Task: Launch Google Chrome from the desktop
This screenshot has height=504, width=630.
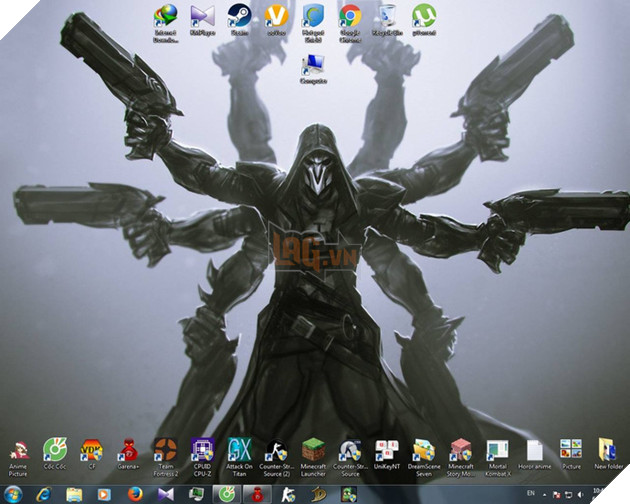Action: 350,23
